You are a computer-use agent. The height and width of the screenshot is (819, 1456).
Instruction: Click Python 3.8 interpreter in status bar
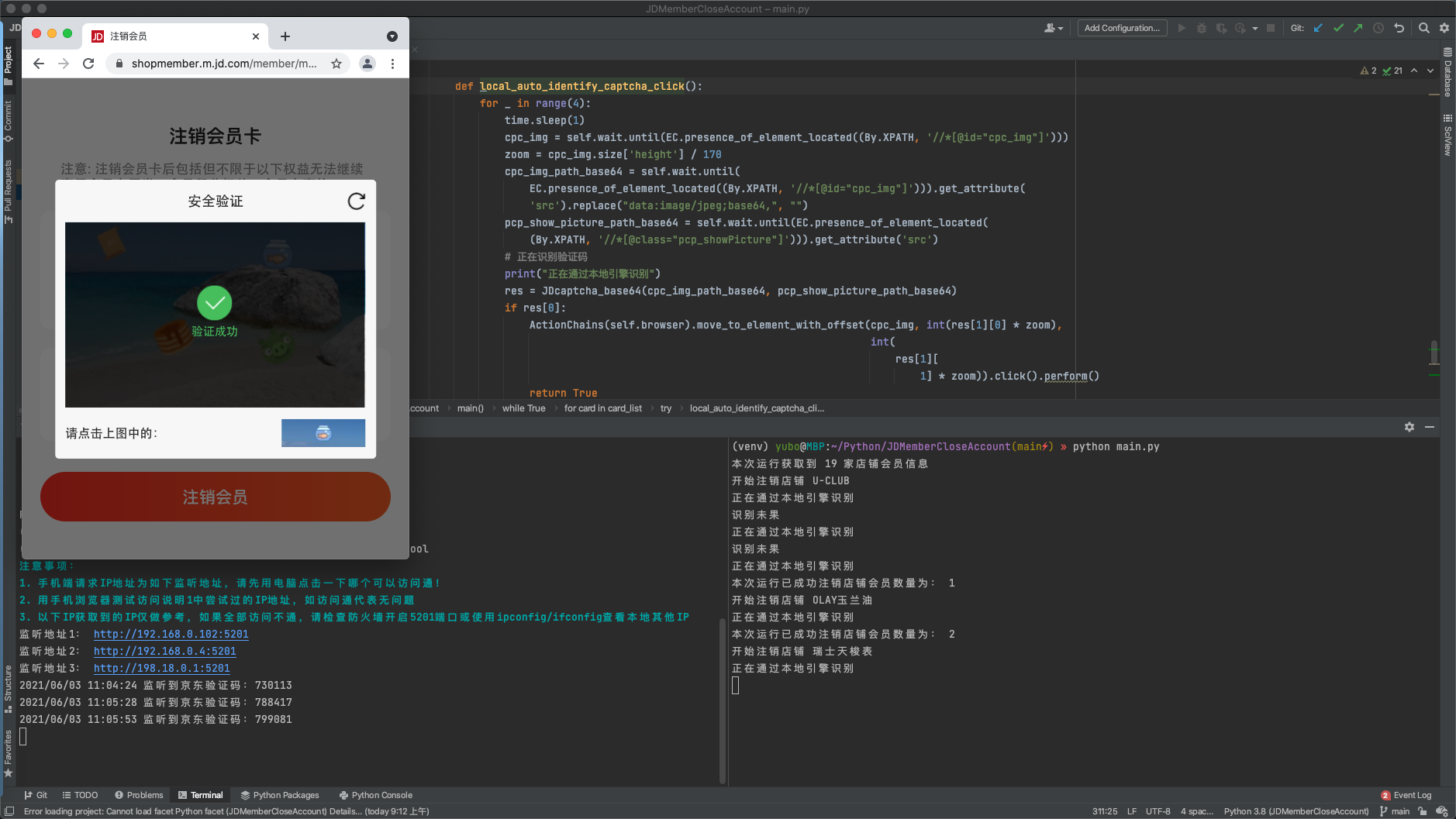click(1296, 811)
